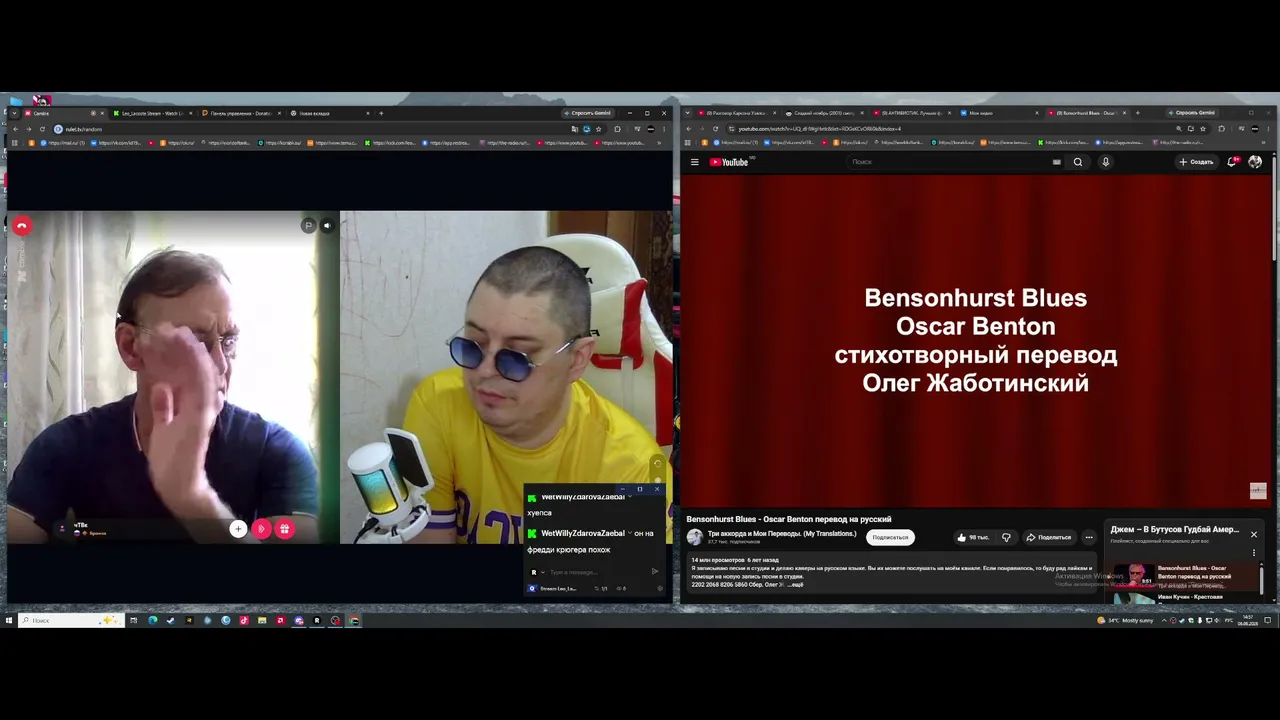Start YouTube voice search with the microphone
The height and width of the screenshot is (720, 1280).
click(1105, 162)
